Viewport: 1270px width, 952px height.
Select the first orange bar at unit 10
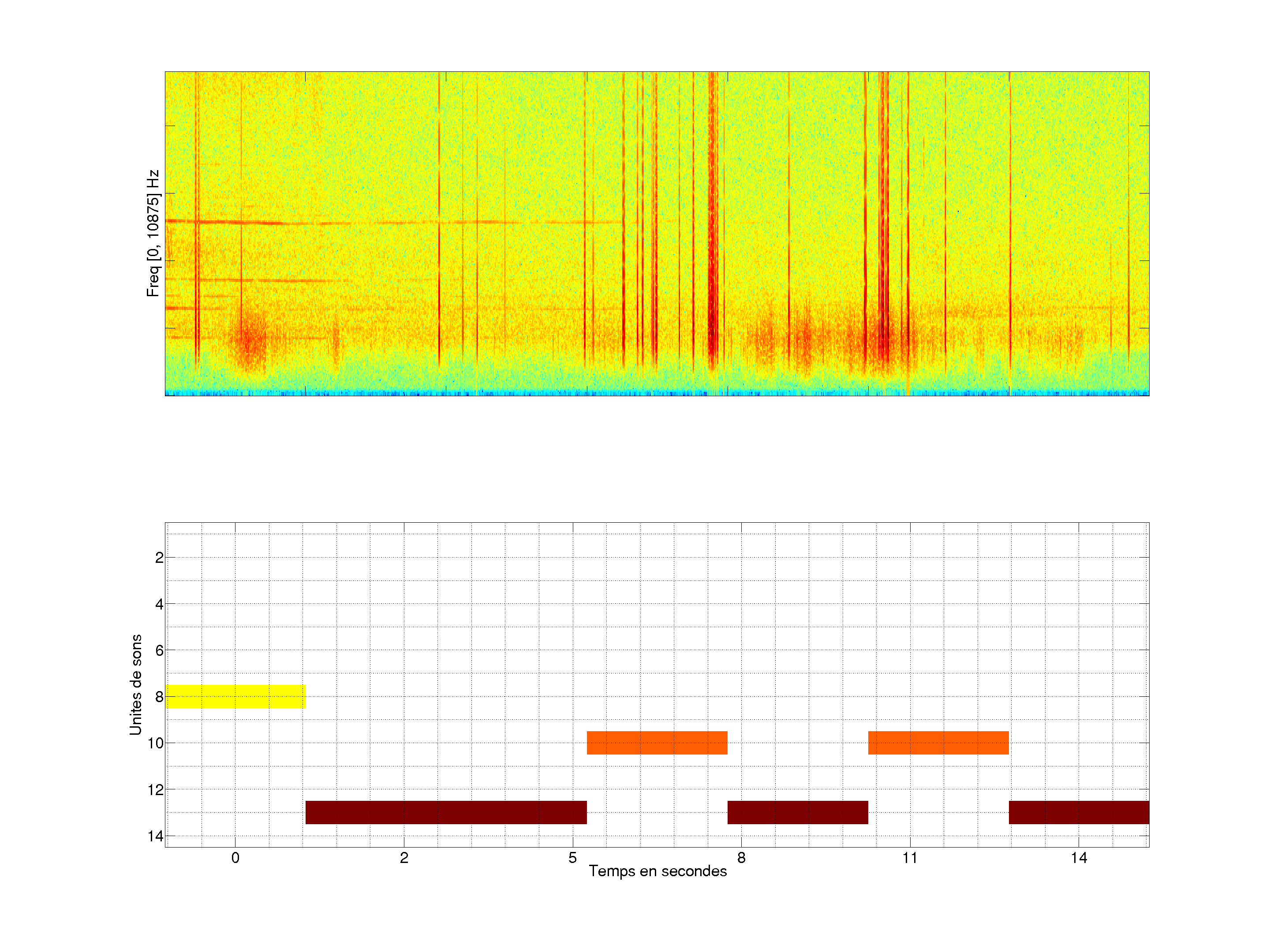[657, 743]
